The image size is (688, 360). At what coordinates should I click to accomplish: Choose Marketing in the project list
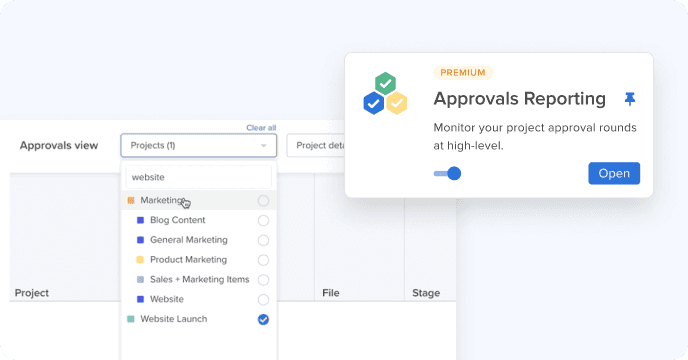[x=199, y=200]
